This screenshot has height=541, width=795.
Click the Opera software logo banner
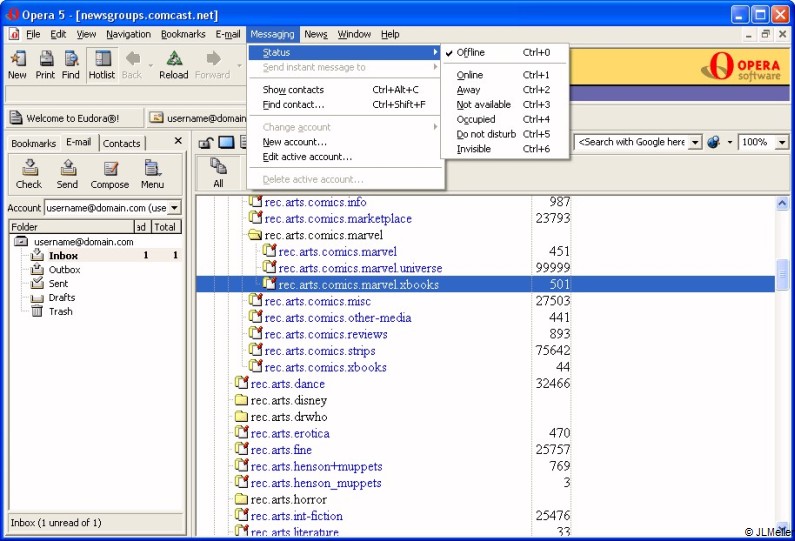tap(741, 66)
